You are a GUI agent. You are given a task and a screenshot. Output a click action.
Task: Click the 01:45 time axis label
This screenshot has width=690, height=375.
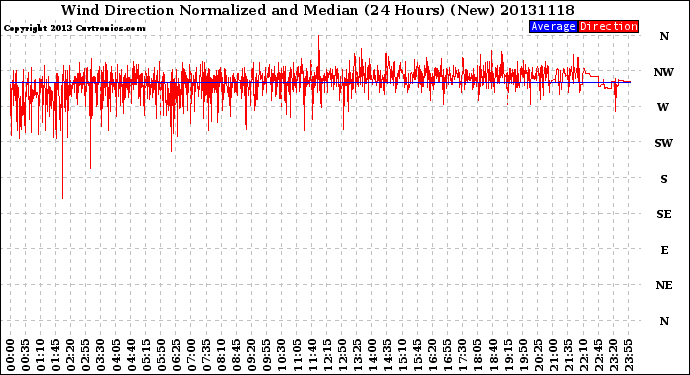pyautogui.click(x=56, y=355)
